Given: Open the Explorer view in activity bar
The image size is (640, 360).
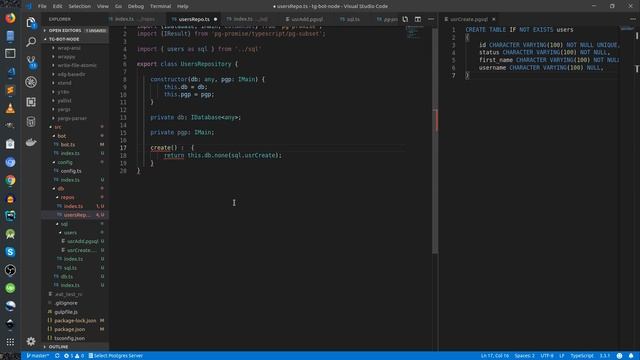Looking at the screenshot, I should pos(31,22).
